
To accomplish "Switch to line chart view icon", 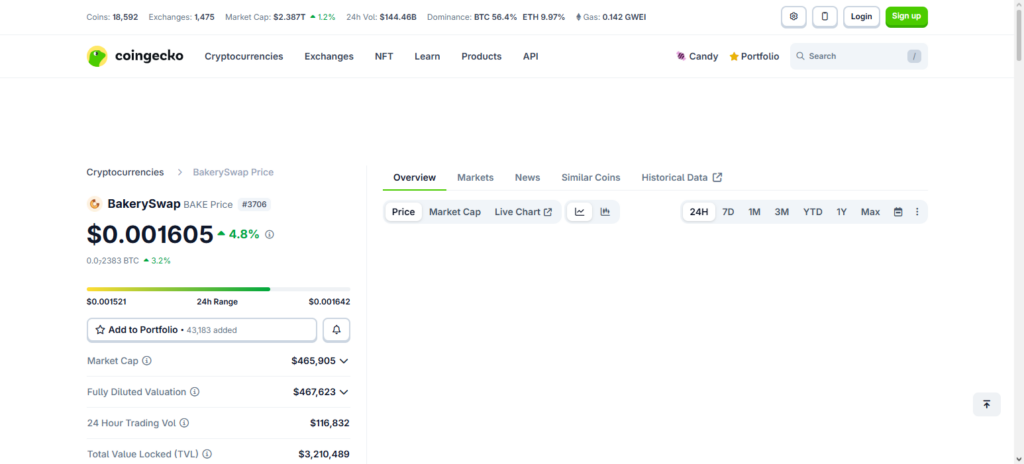I will [x=580, y=212].
